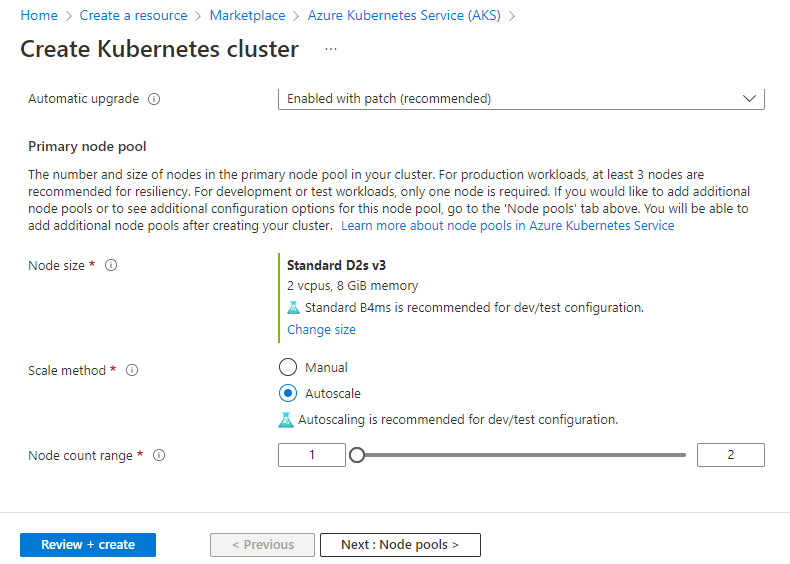
Task: Click the info icon next to Automatic upgrade
Action: click(x=154, y=99)
